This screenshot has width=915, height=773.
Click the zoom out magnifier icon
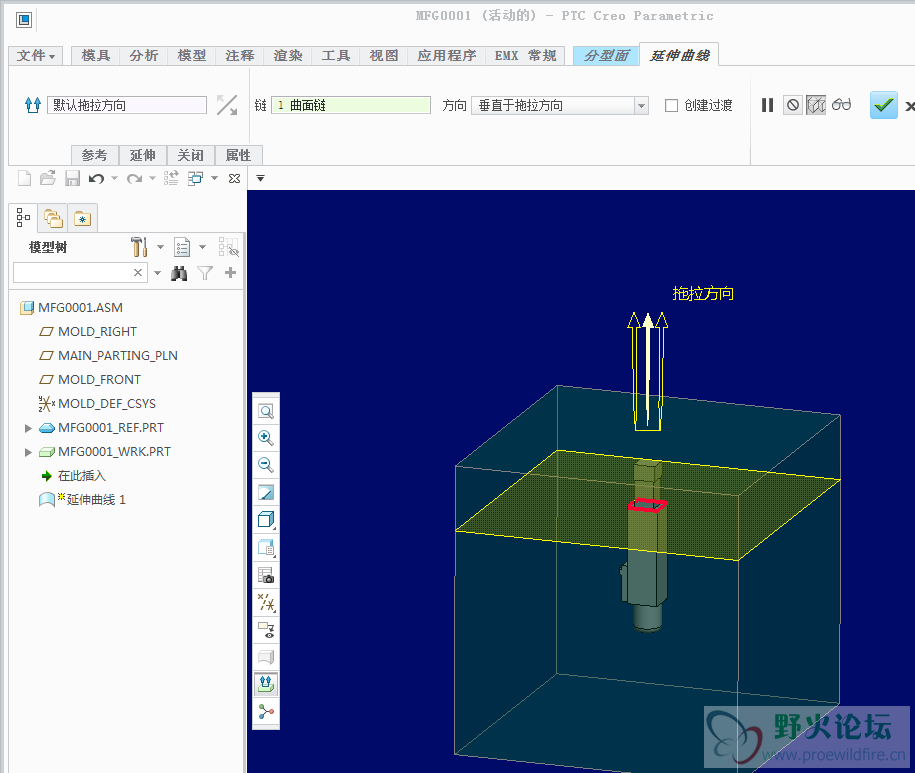tap(266, 465)
